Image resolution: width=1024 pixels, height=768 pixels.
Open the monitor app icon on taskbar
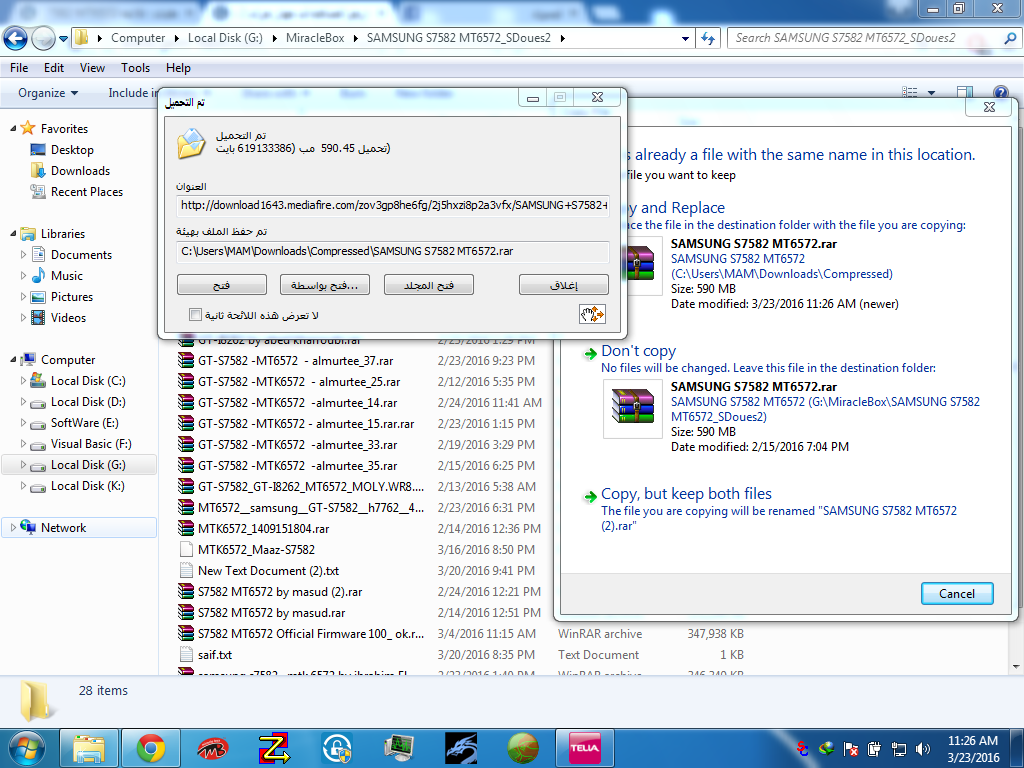pos(398,748)
